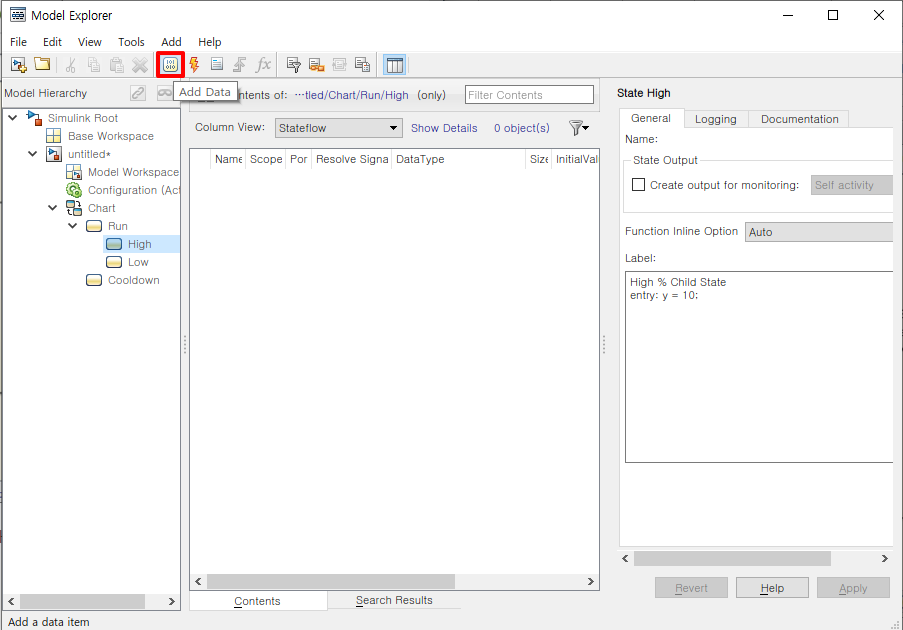Open the Self activity dropdown

(x=852, y=185)
